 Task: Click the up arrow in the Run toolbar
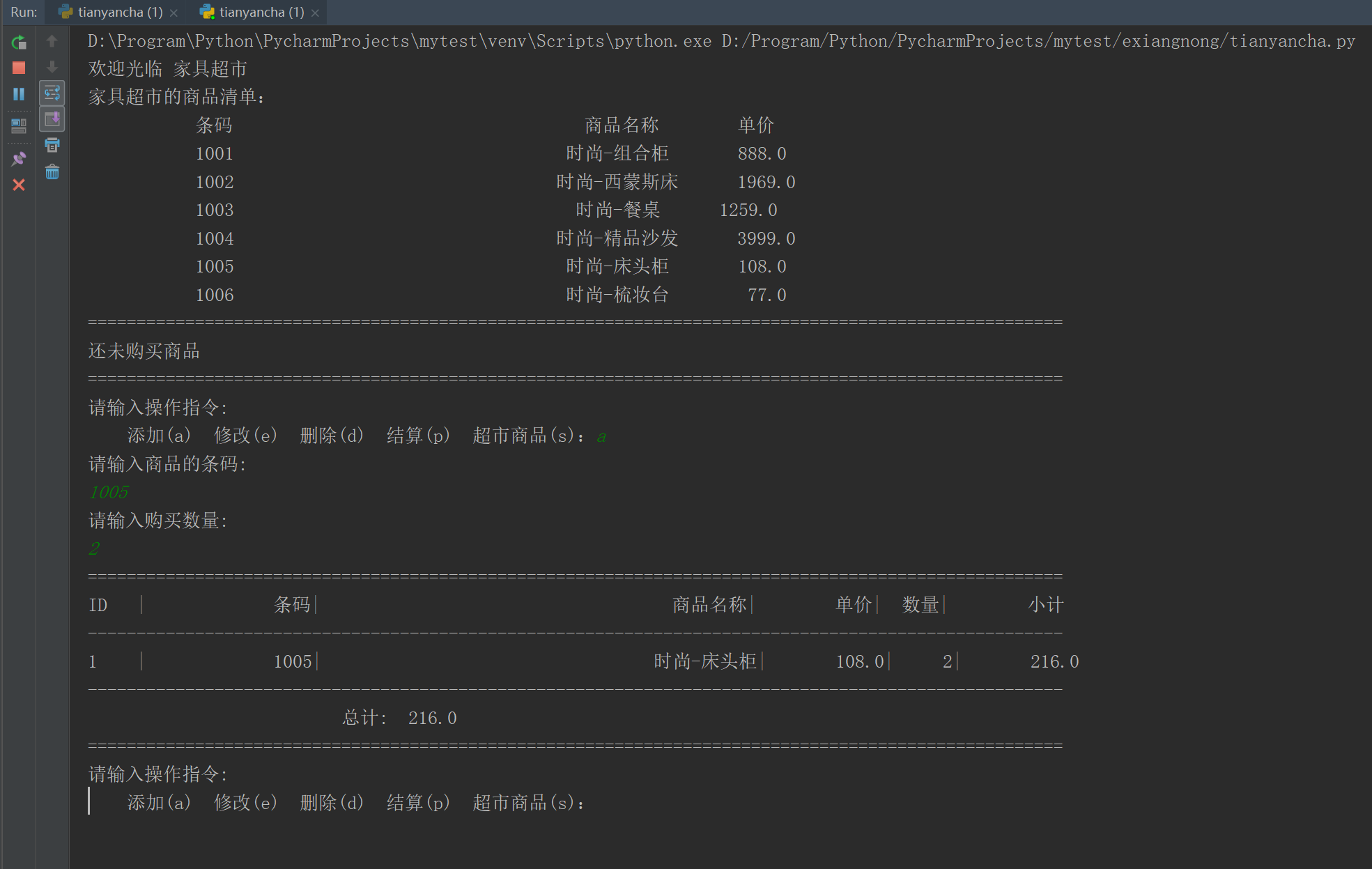coord(52,41)
